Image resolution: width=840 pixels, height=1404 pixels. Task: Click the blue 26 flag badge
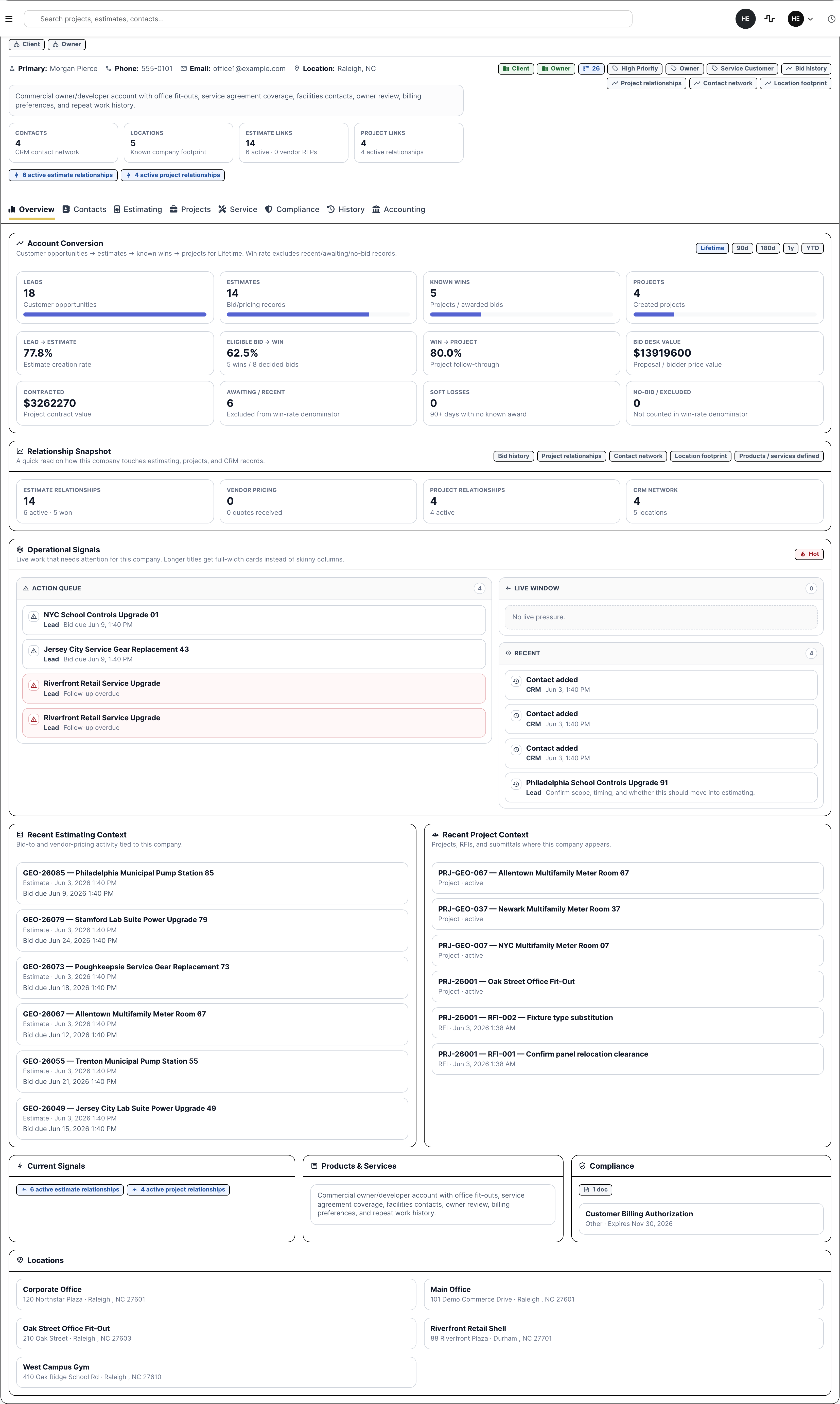[591, 68]
